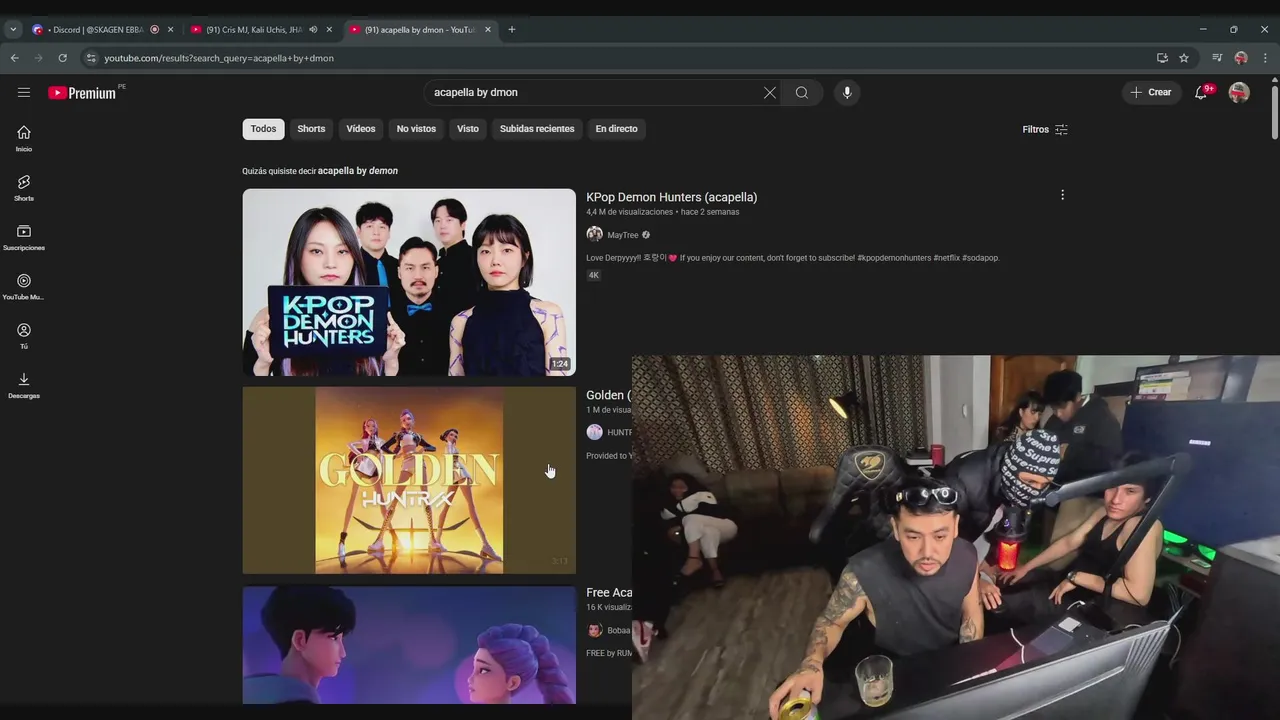Open the YouTube hamburger guide menu

tap(24, 92)
